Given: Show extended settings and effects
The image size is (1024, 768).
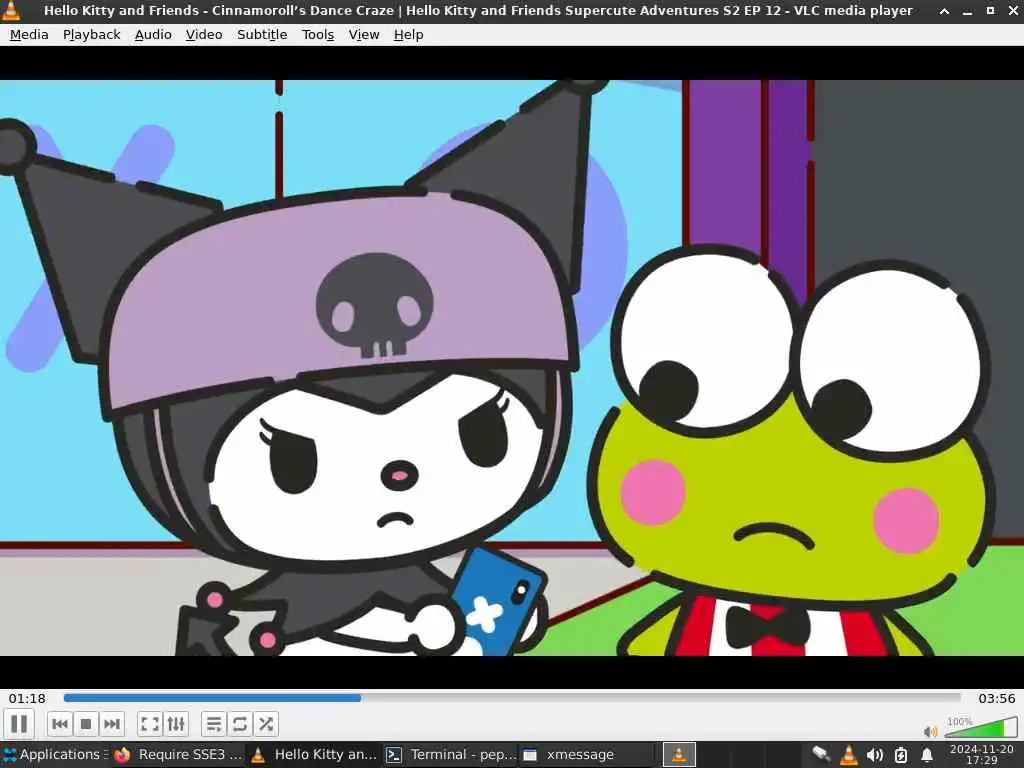Looking at the screenshot, I should 176,724.
